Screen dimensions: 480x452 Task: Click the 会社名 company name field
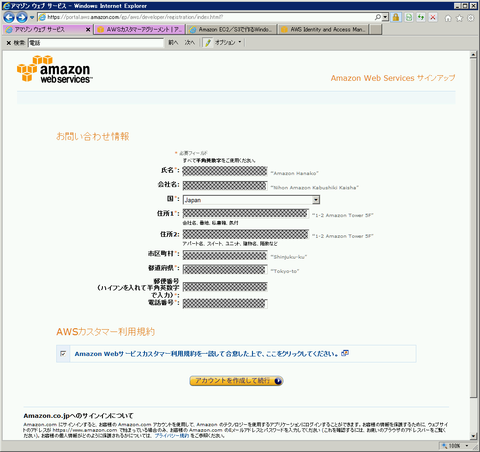coord(225,185)
